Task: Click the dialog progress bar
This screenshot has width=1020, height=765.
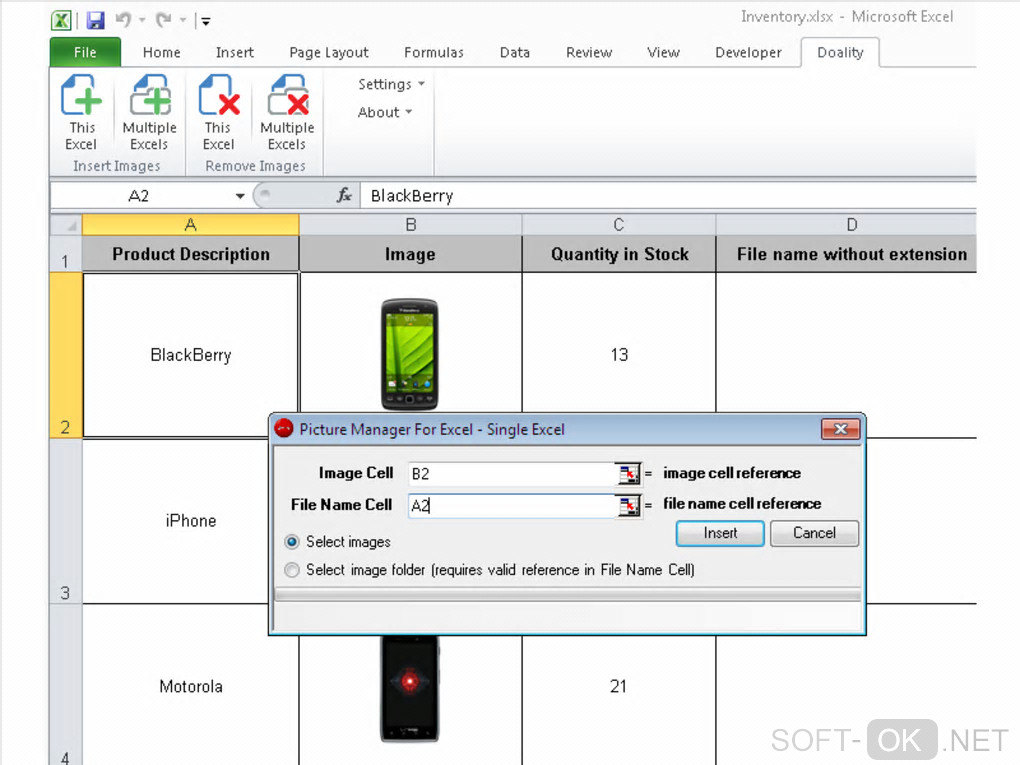Action: point(568,595)
